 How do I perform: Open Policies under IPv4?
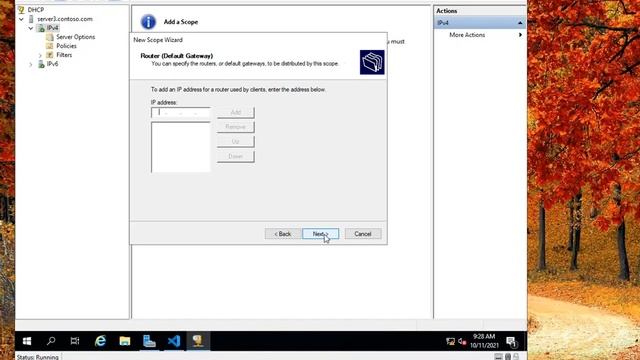66,46
